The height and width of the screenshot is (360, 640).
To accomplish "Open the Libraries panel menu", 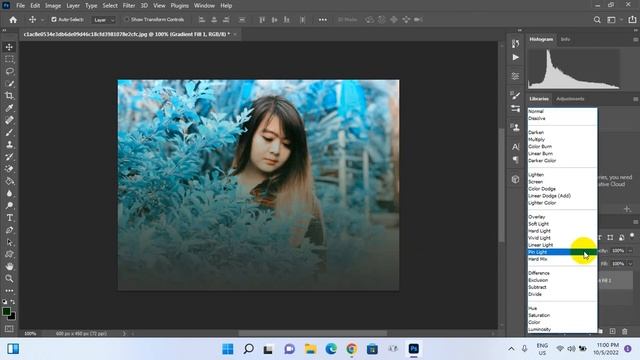I will (x=636, y=99).
